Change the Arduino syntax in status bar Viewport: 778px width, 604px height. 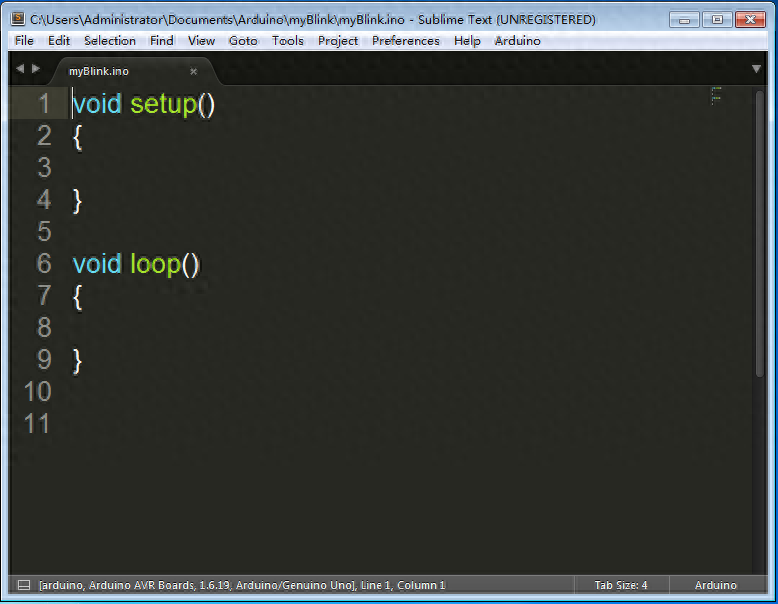point(715,585)
